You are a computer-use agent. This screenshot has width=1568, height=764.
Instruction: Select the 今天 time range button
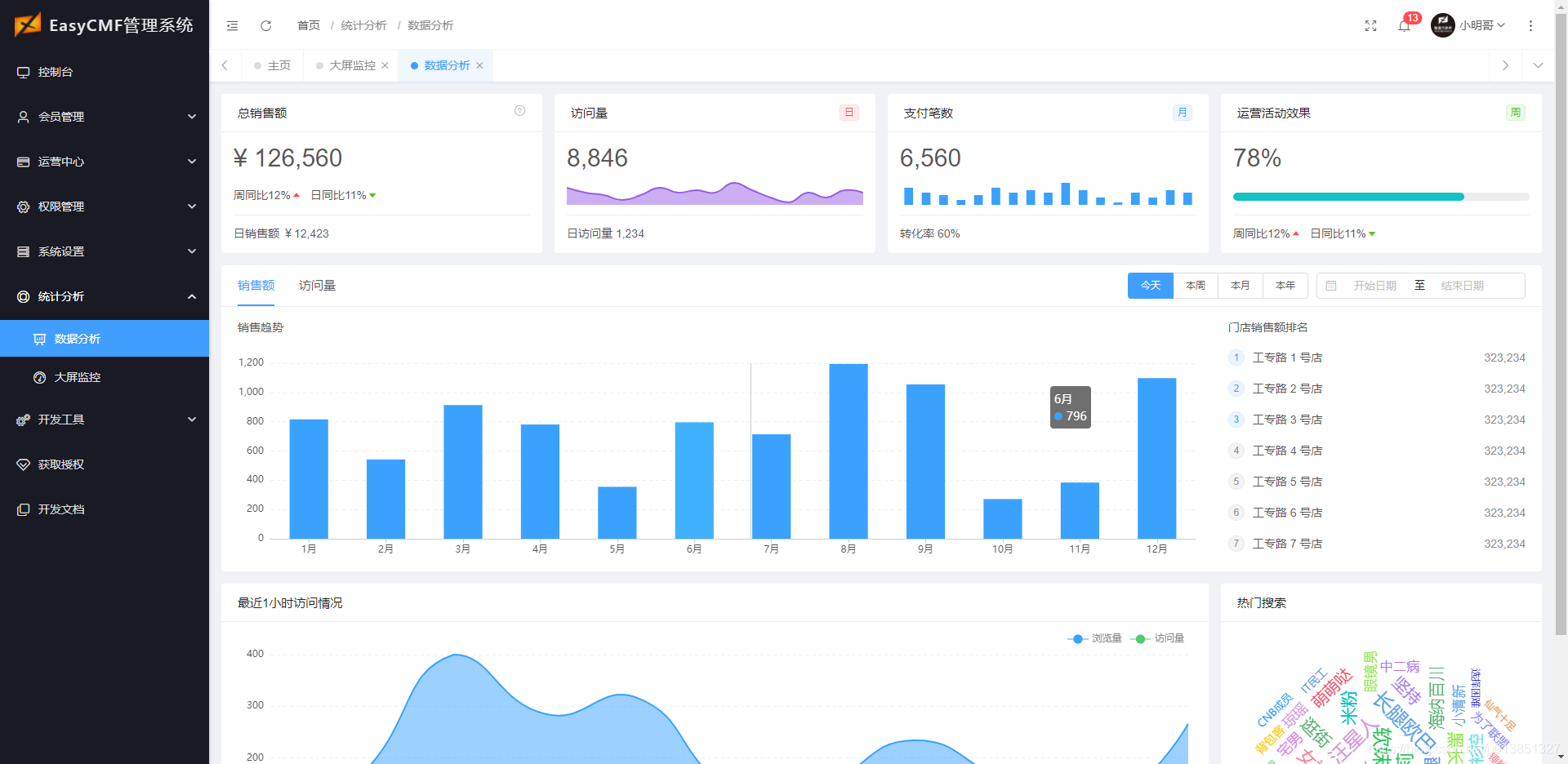(x=1151, y=286)
